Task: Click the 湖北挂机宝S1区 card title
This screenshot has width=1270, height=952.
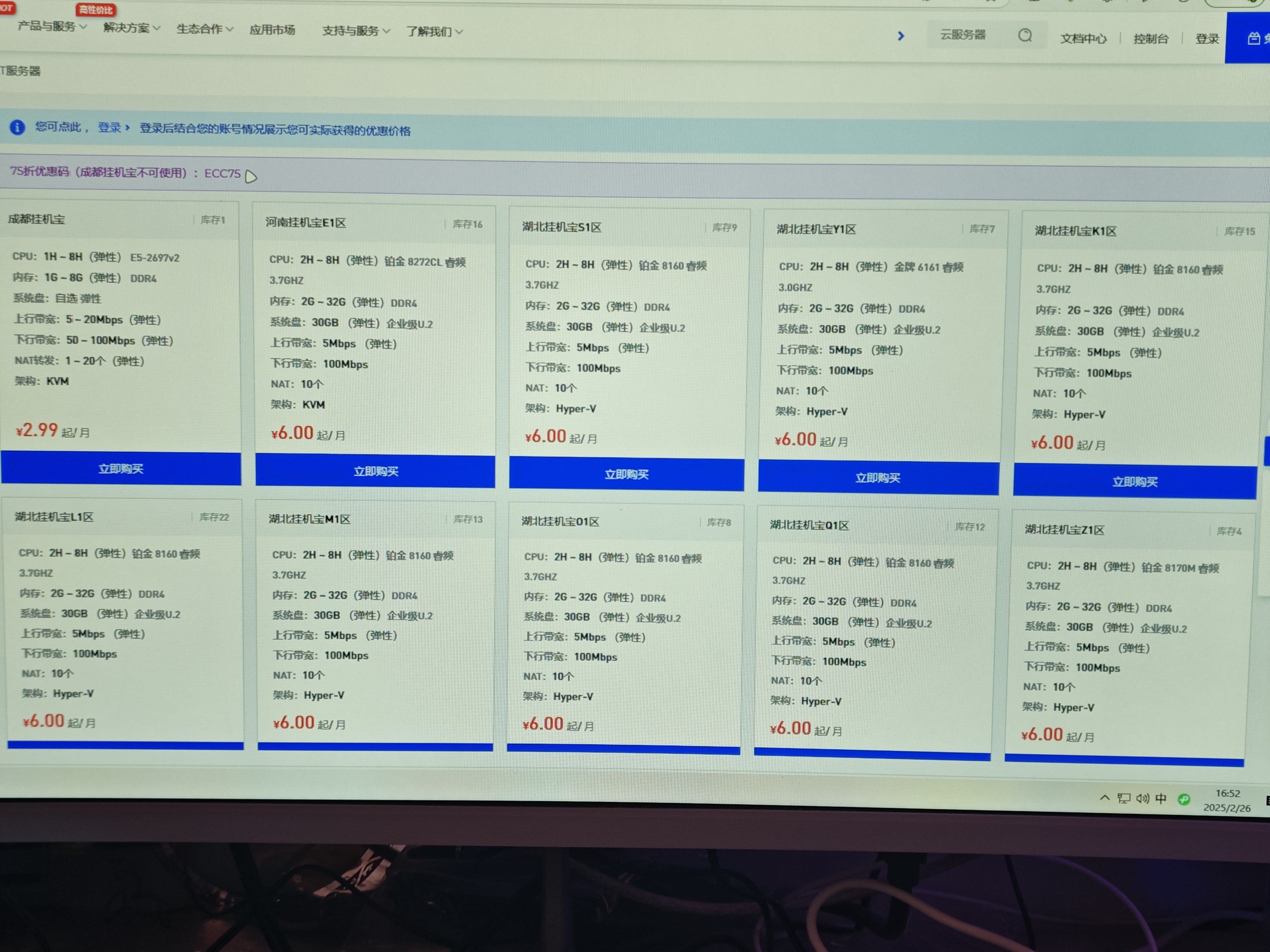Action: pos(562,227)
